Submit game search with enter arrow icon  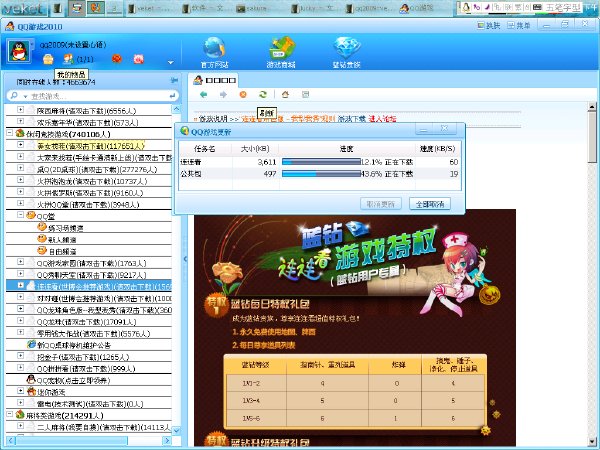(173, 95)
